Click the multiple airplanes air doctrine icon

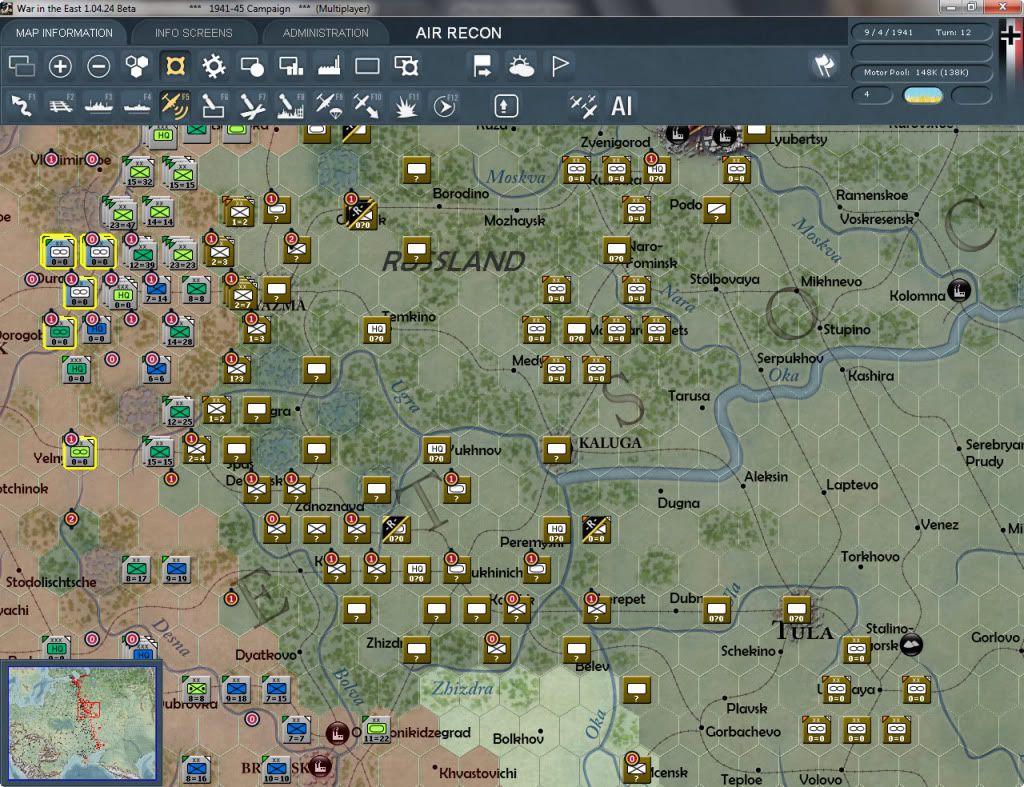(x=583, y=106)
